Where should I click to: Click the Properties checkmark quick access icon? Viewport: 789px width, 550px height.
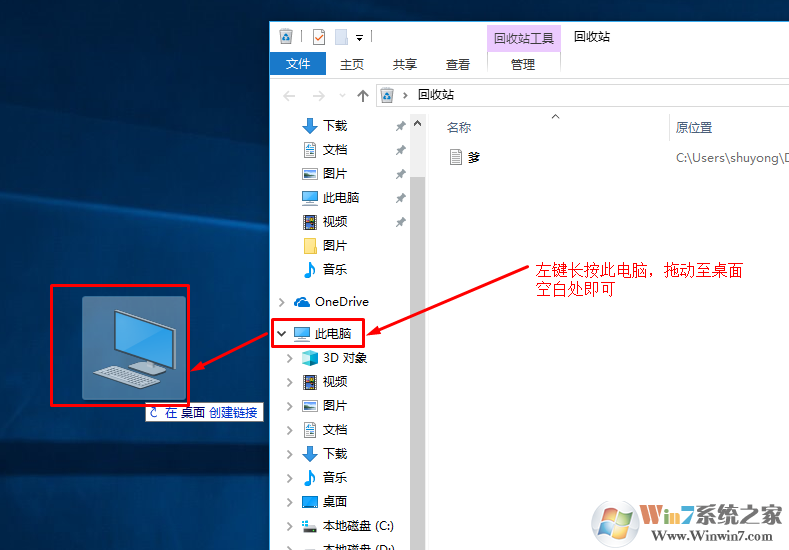(319, 37)
